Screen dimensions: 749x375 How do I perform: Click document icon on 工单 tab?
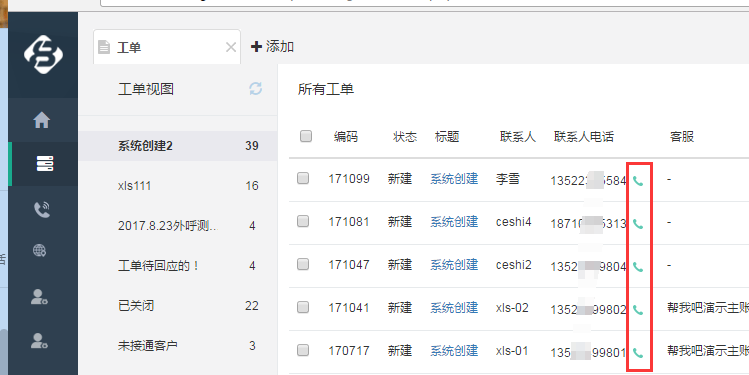(104, 47)
